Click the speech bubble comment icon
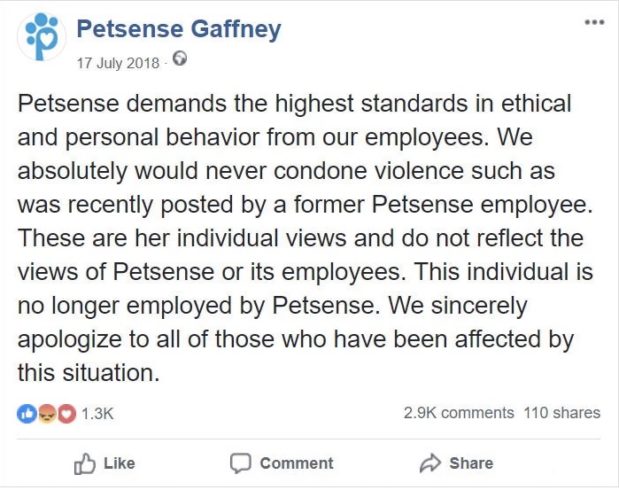619x490 pixels. [x=240, y=463]
